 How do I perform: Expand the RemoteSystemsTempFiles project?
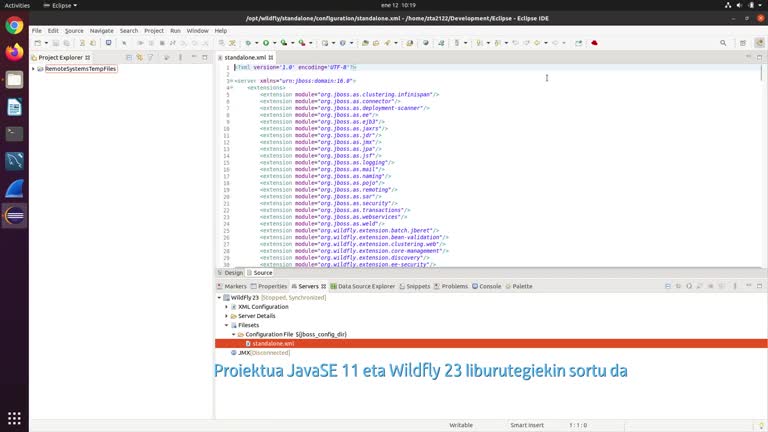(33, 69)
